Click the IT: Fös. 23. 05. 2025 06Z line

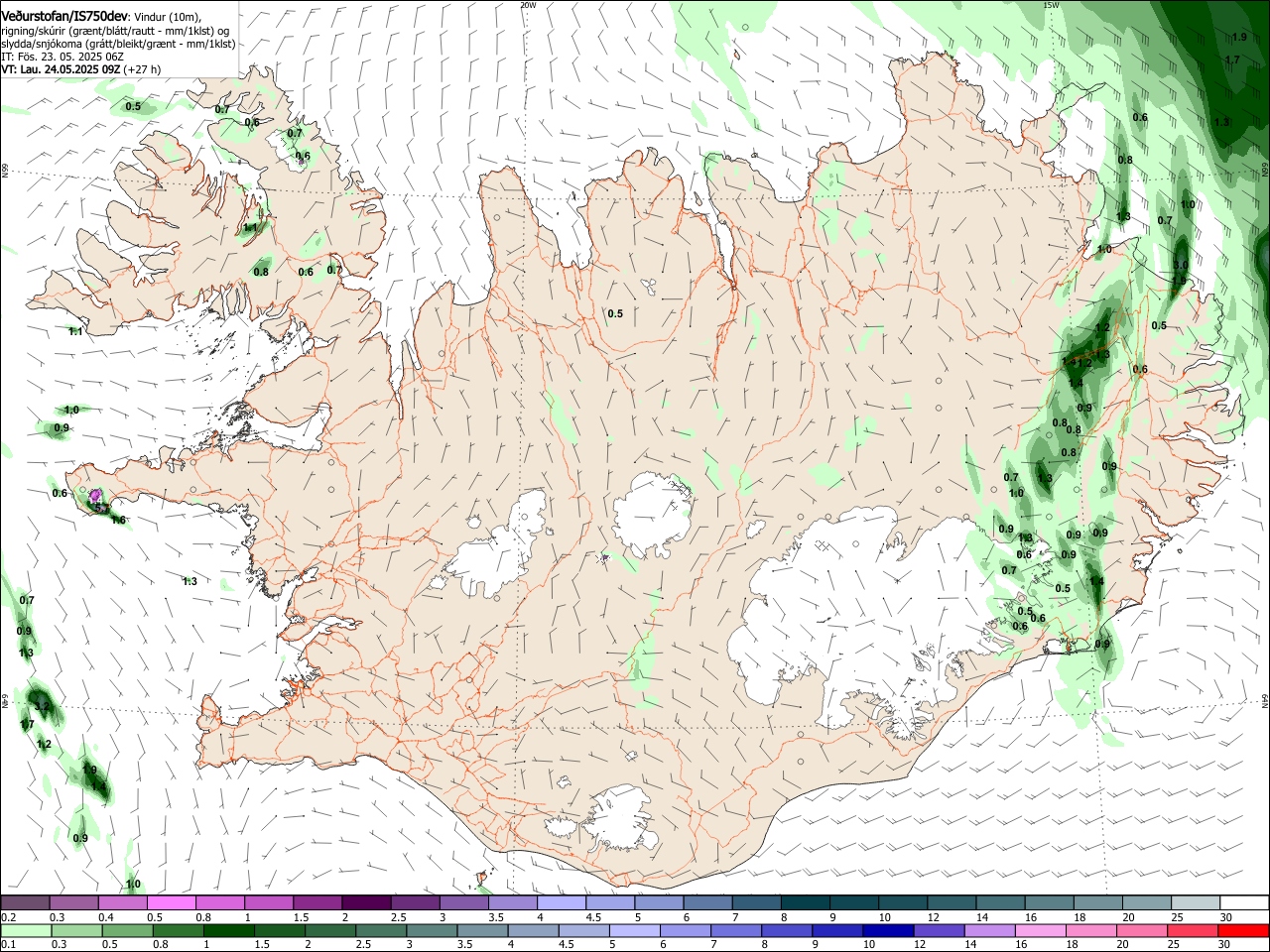[x=63, y=58]
